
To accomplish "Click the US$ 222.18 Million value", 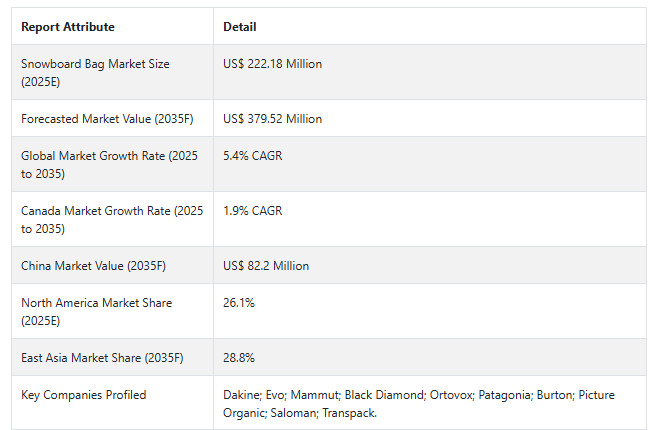I will 272,64.
